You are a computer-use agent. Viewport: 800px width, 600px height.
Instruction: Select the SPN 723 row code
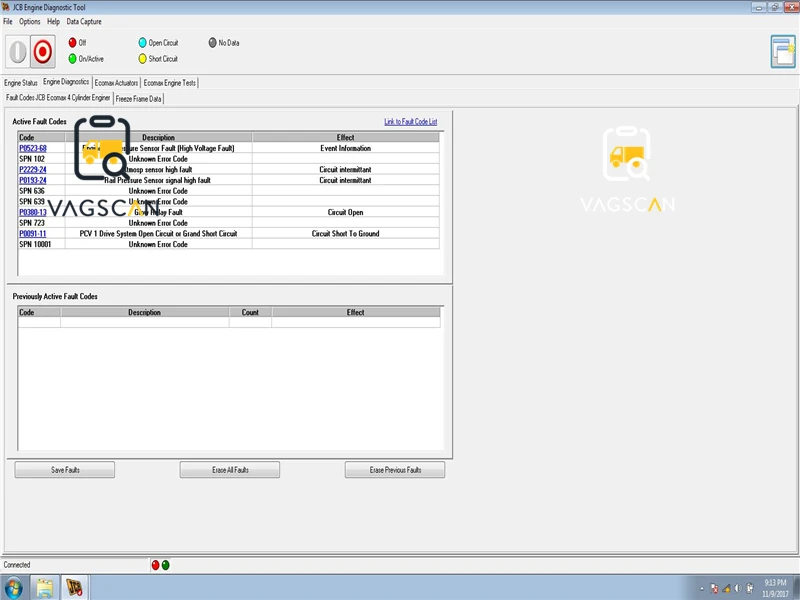click(32, 223)
